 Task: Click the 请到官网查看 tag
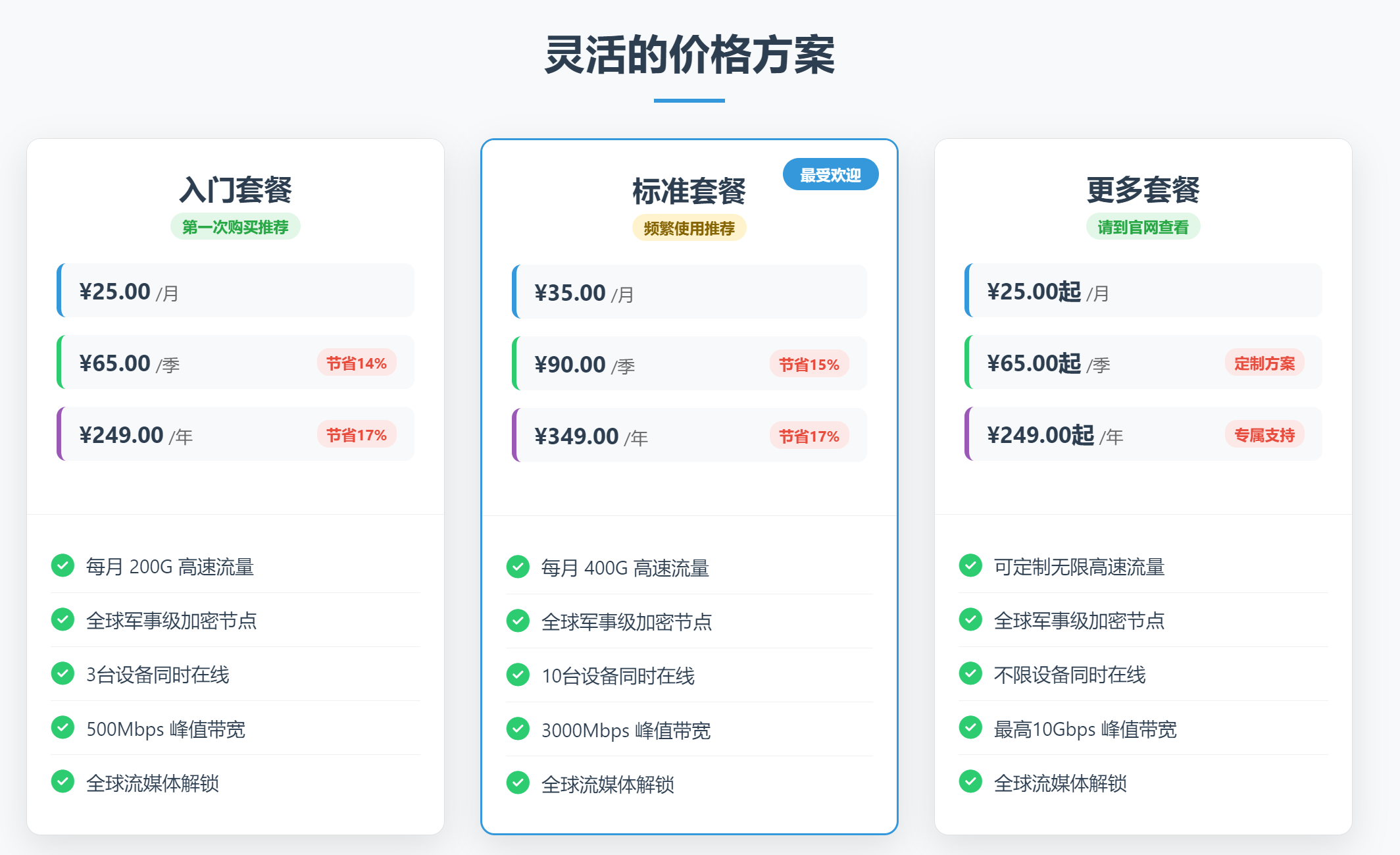point(1143,226)
